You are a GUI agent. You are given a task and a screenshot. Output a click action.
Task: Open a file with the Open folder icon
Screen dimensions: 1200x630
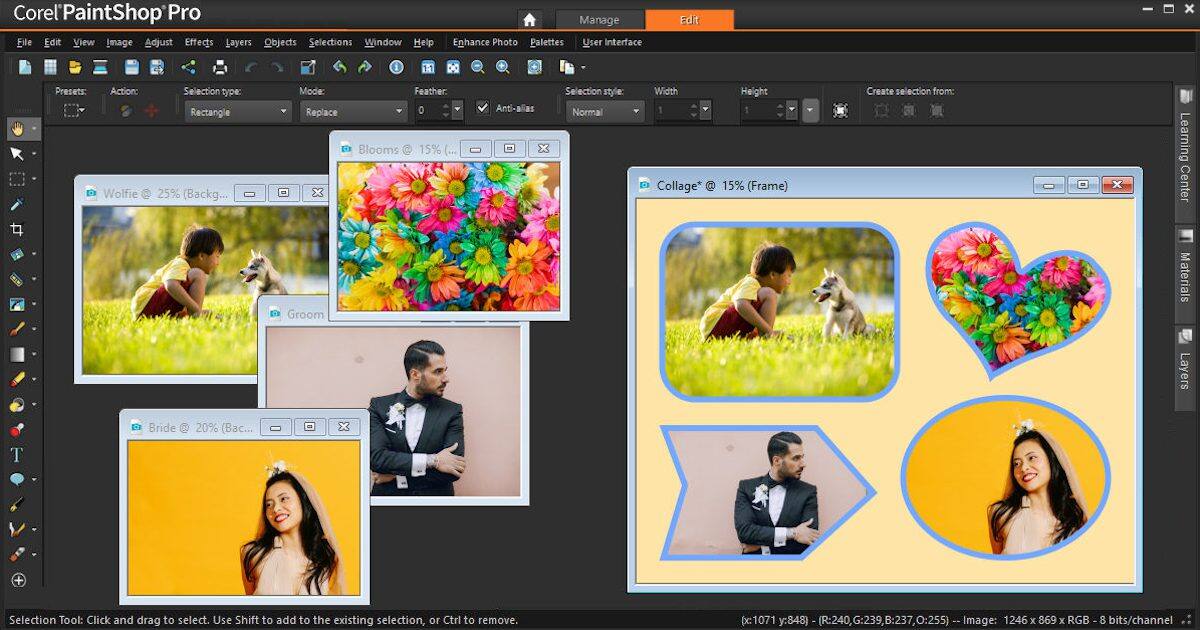click(x=75, y=66)
